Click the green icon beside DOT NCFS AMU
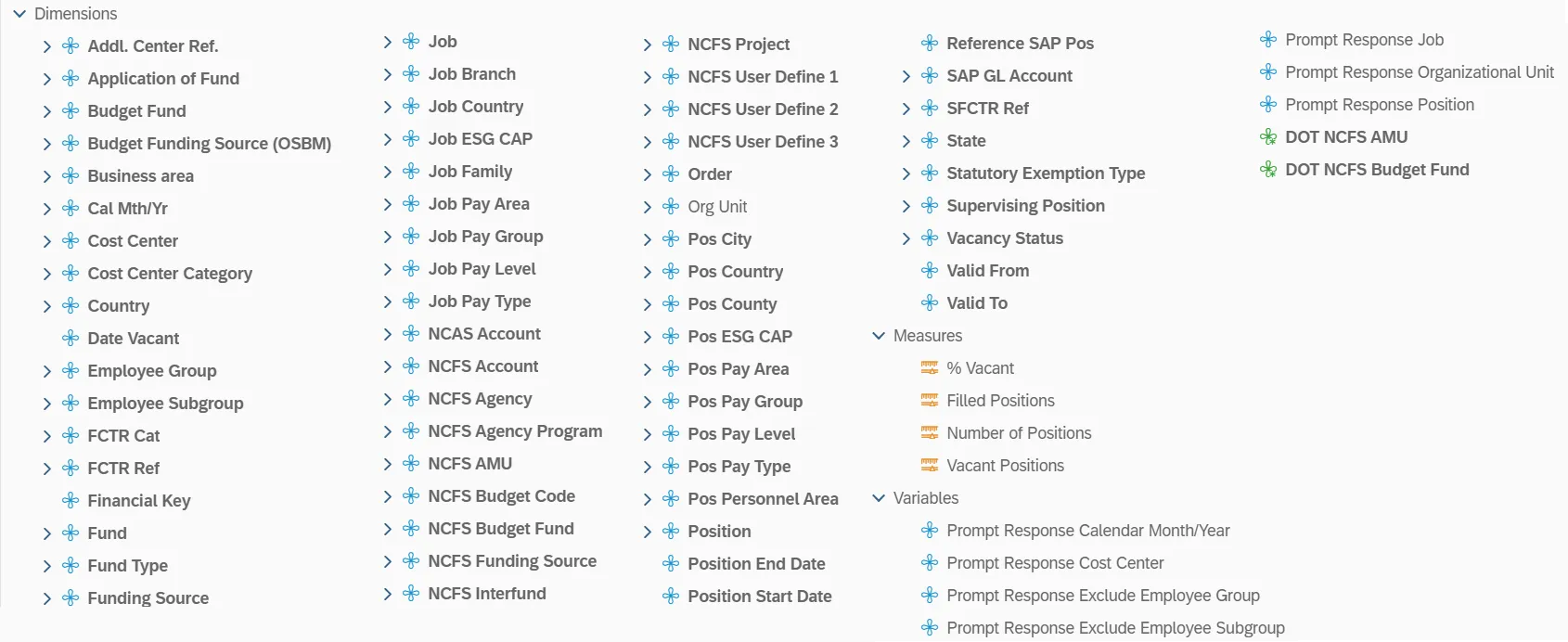 [x=1268, y=137]
